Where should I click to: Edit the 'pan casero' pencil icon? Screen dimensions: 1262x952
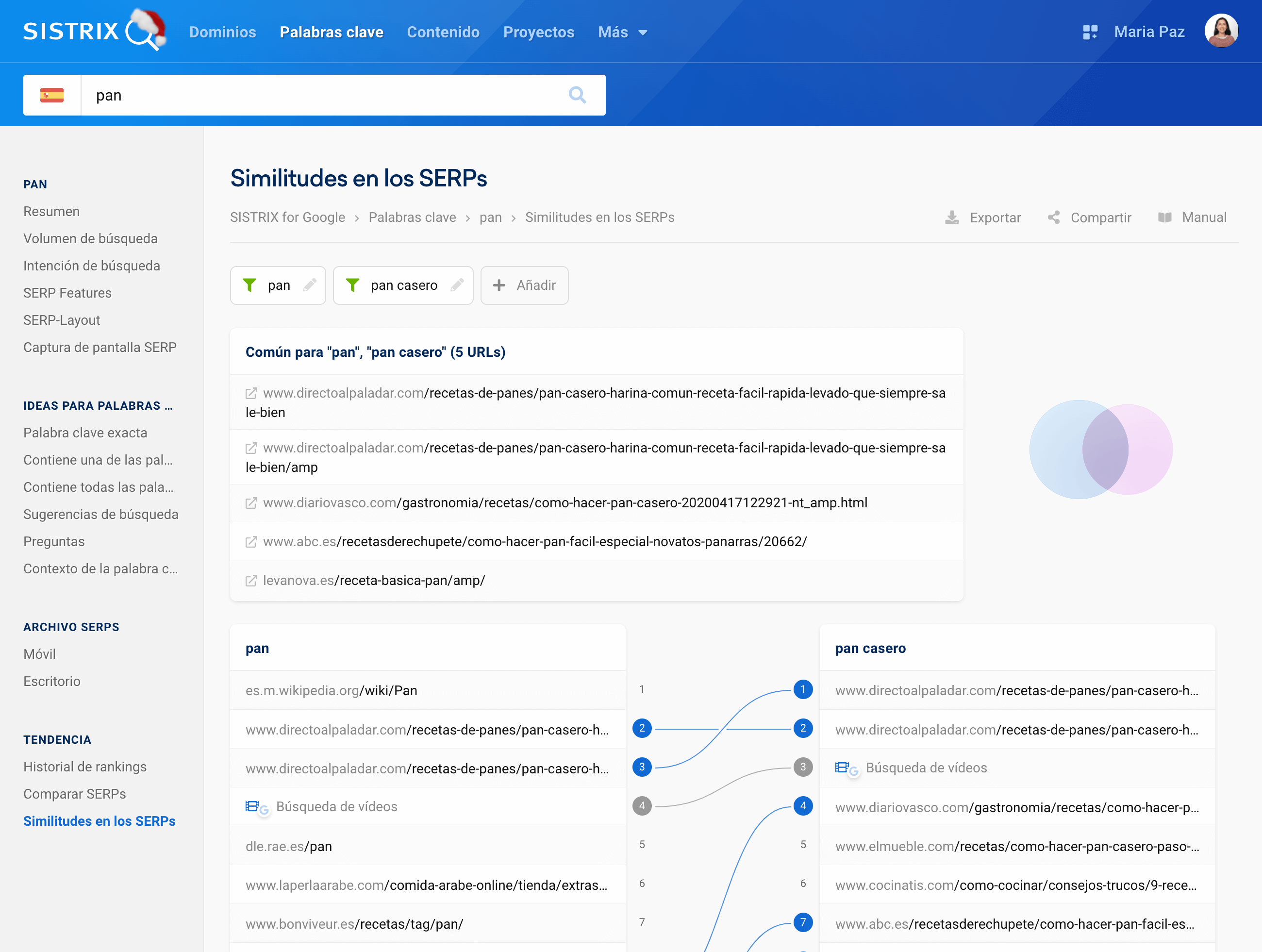[457, 285]
